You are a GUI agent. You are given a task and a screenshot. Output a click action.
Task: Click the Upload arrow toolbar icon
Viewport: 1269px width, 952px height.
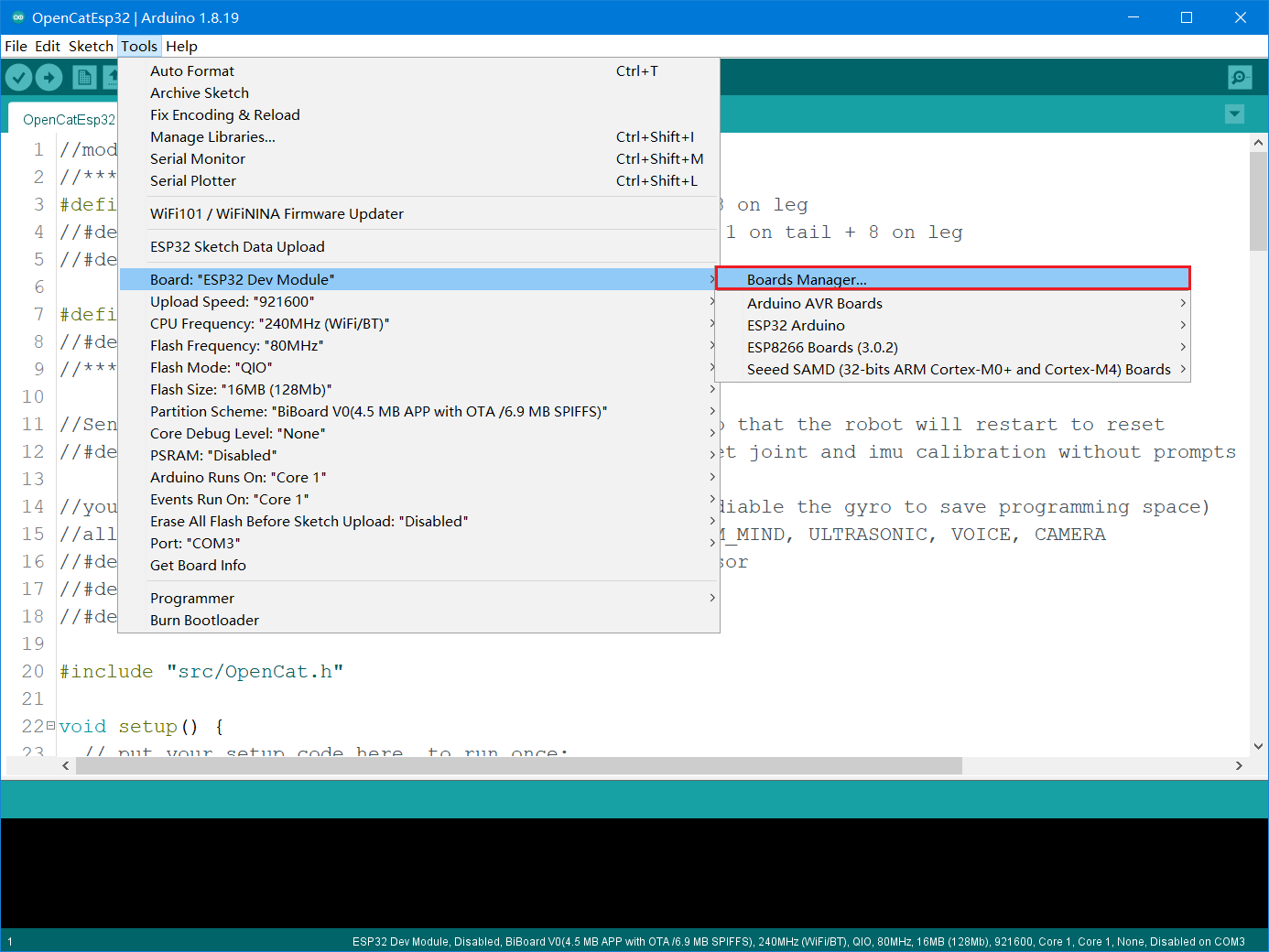click(x=49, y=78)
